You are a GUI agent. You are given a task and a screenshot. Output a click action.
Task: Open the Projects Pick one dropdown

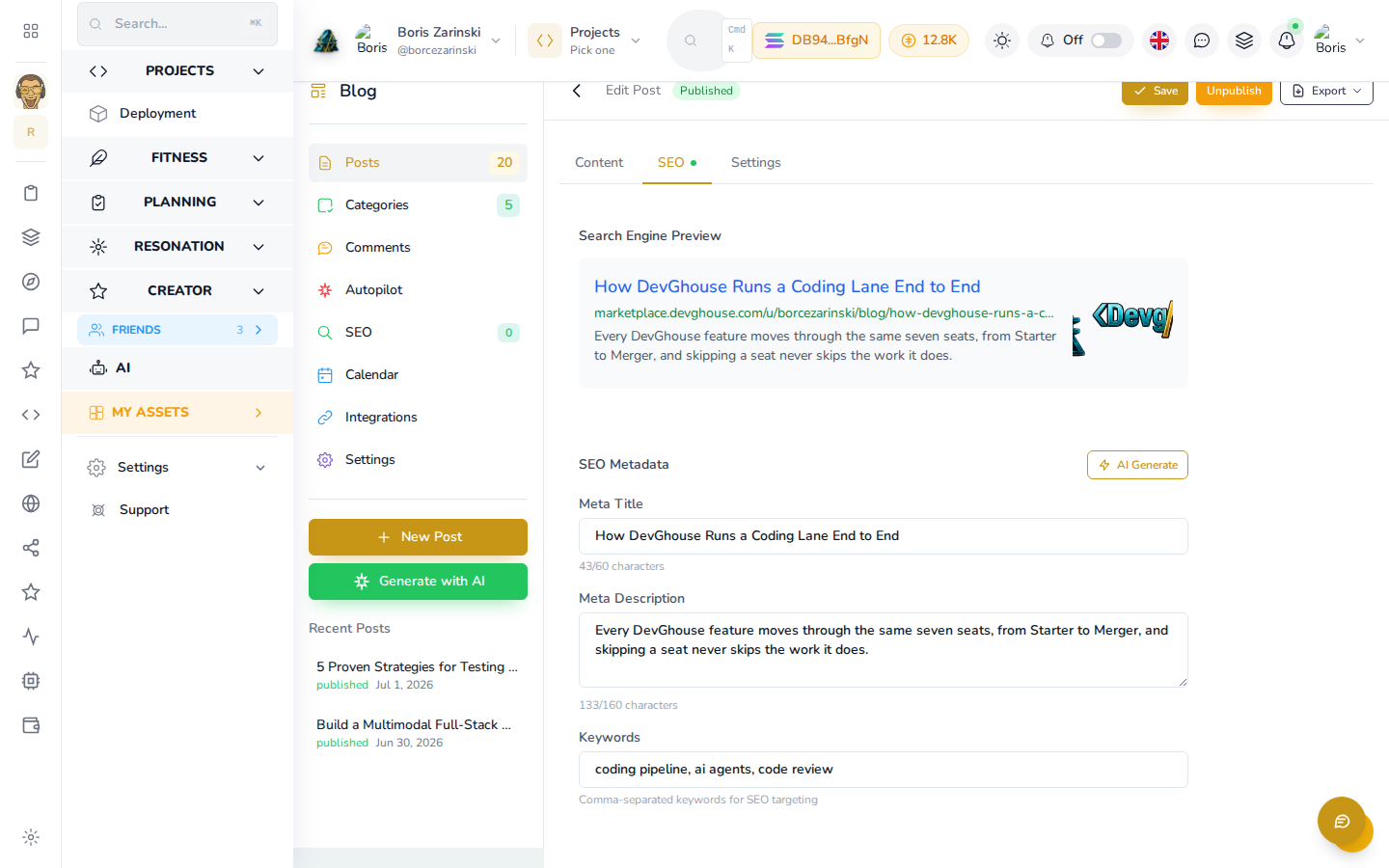605,41
